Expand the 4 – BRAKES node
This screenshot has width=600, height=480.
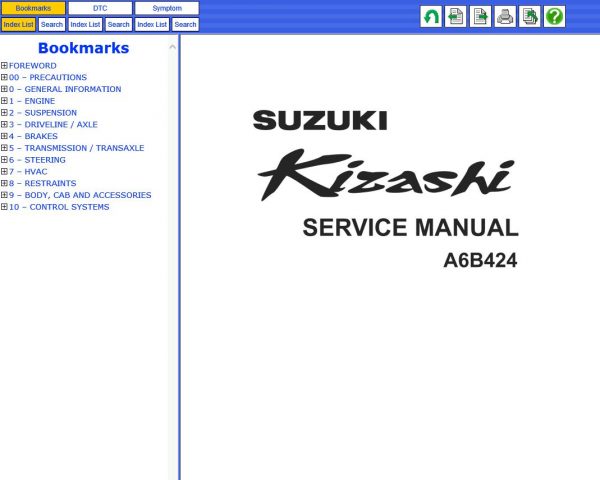pyautogui.click(x=4, y=136)
